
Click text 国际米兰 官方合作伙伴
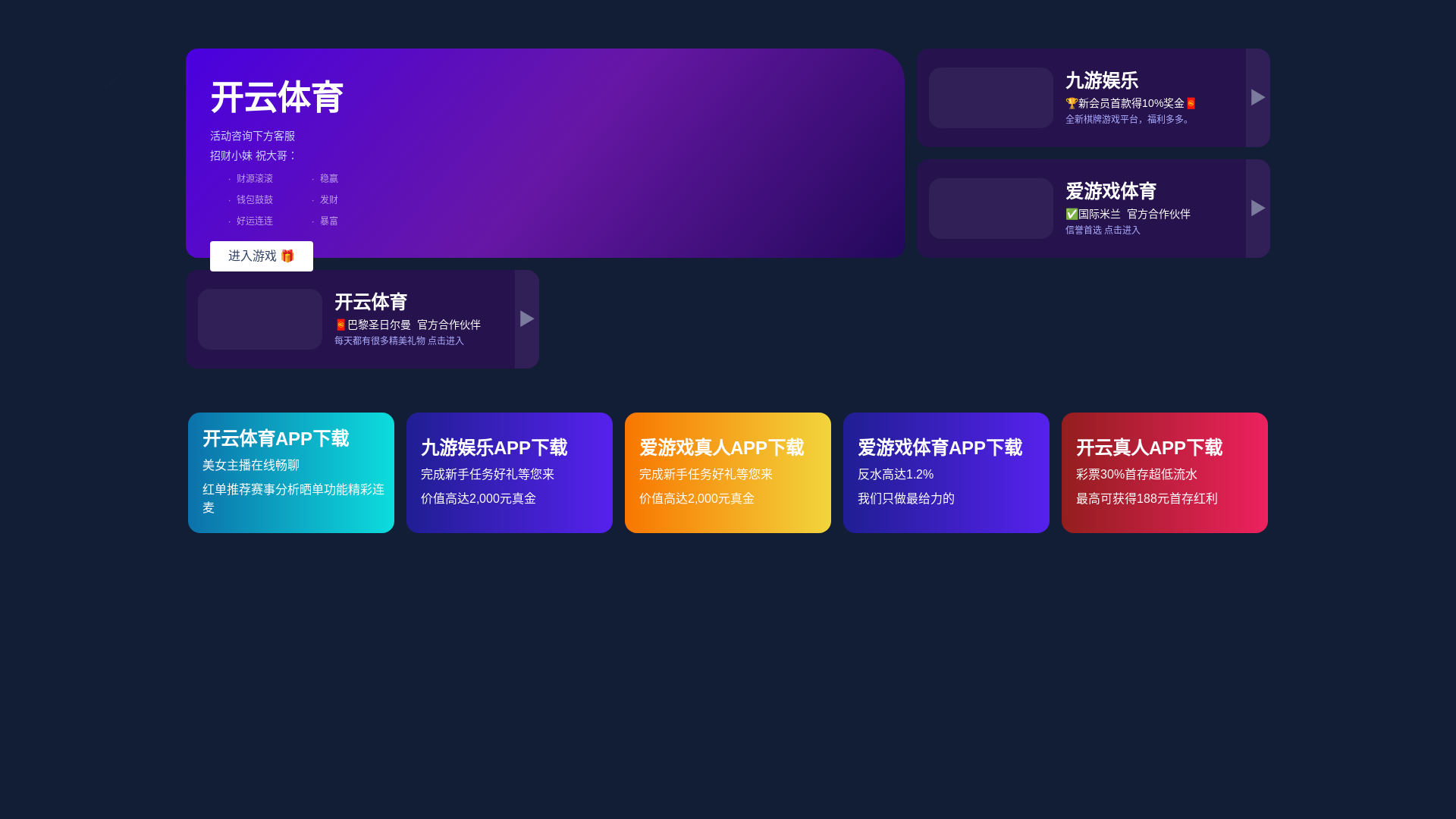coord(1134,214)
